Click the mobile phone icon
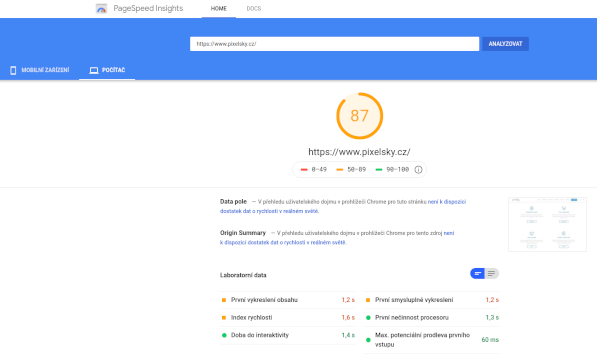The width and height of the screenshot is (597, 360). [x=13, y=70]
